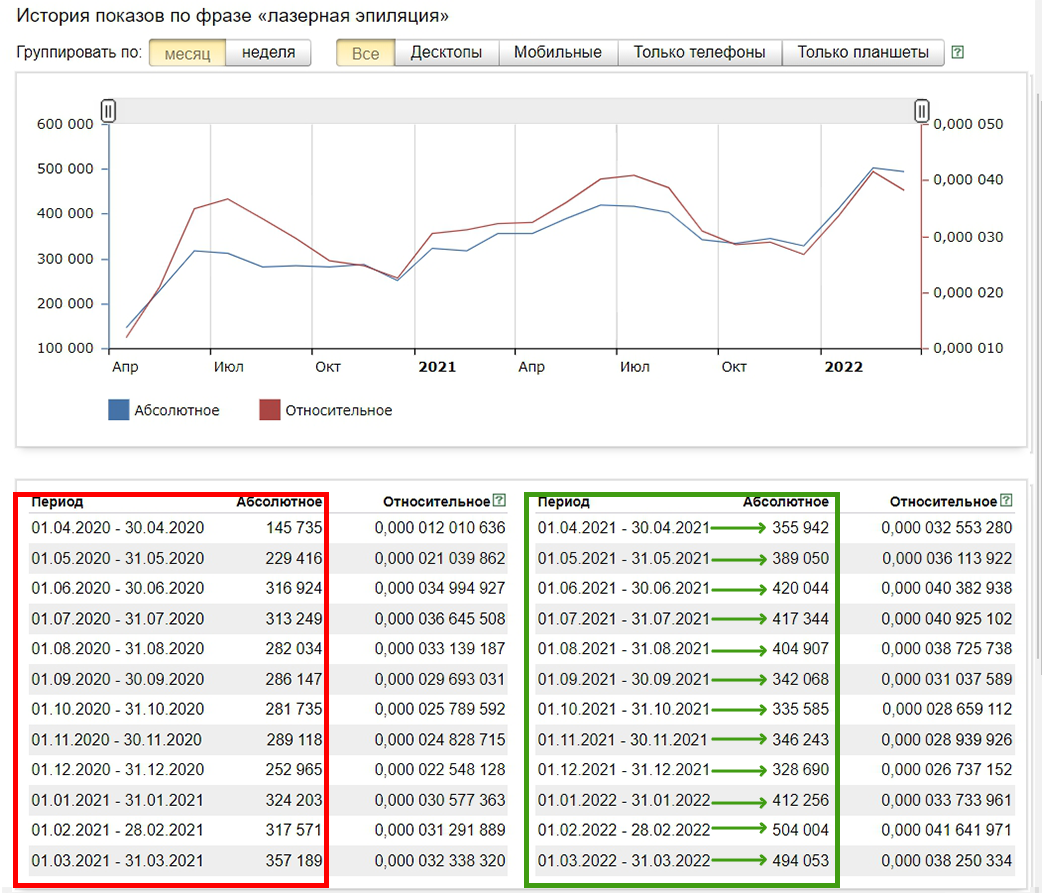Viewport: 1042px width, 893px height.
Task: Select Только планшеты tab
Action: pos(863,53)
